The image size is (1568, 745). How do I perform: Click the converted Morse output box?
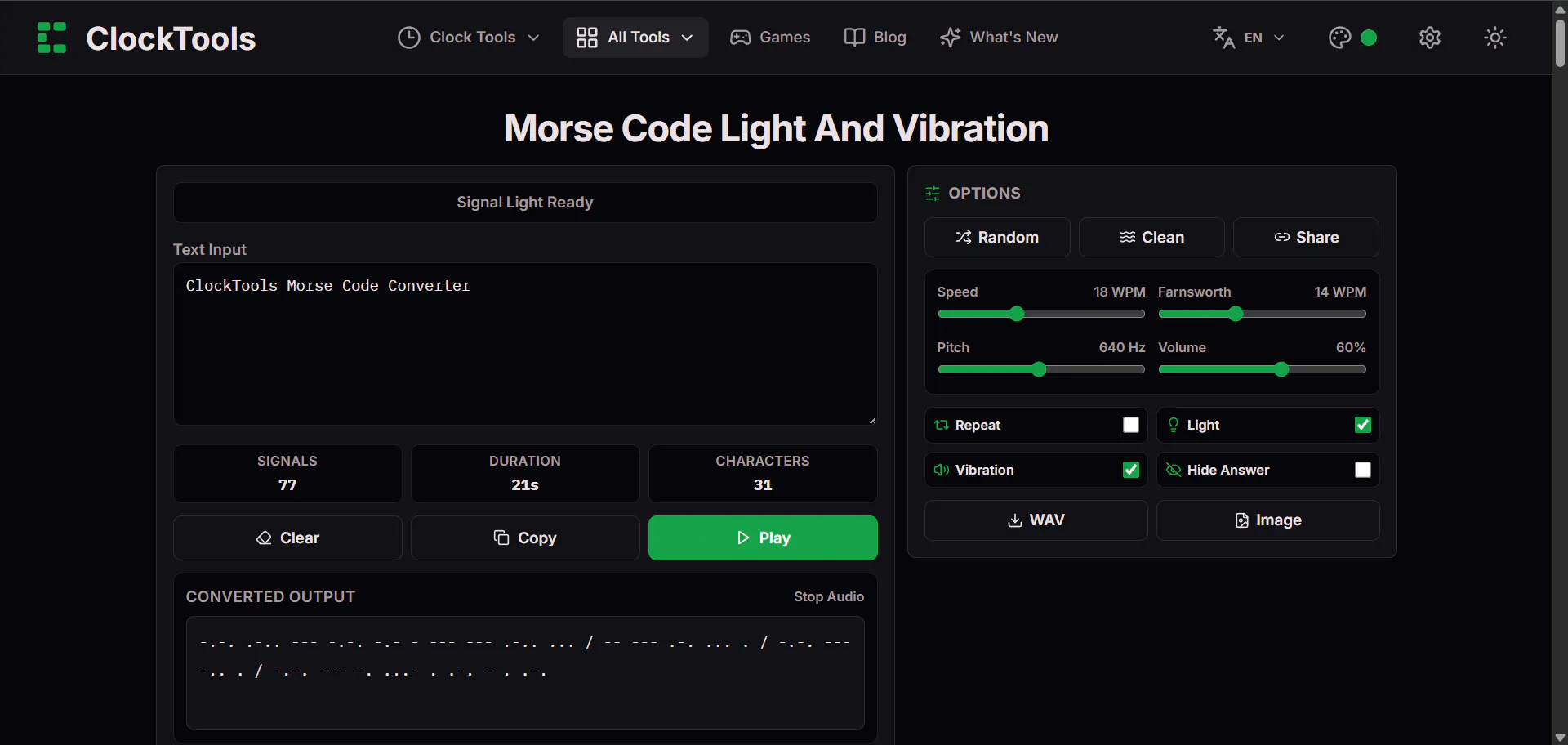pos(525,673)
